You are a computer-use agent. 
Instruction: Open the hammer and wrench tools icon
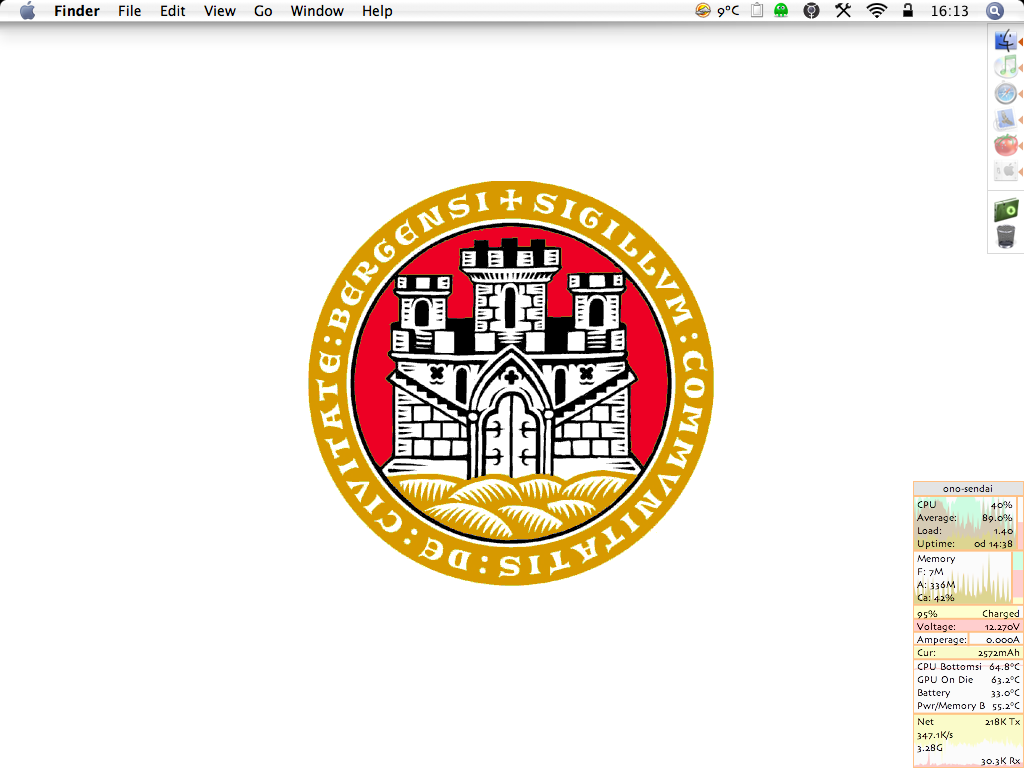click(x=843, y=10)
